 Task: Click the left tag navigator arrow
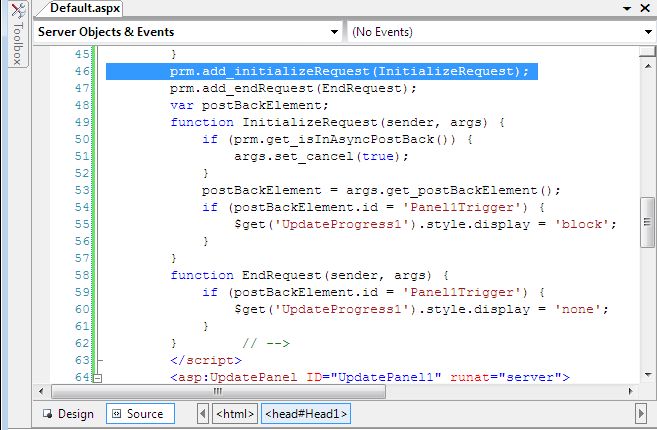pyautogui.click(x=203, y=414)
